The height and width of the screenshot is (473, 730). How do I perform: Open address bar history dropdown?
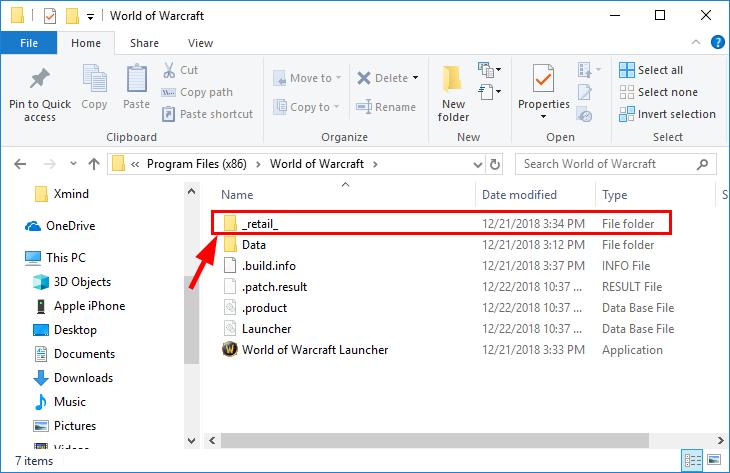tap(477, 164)
